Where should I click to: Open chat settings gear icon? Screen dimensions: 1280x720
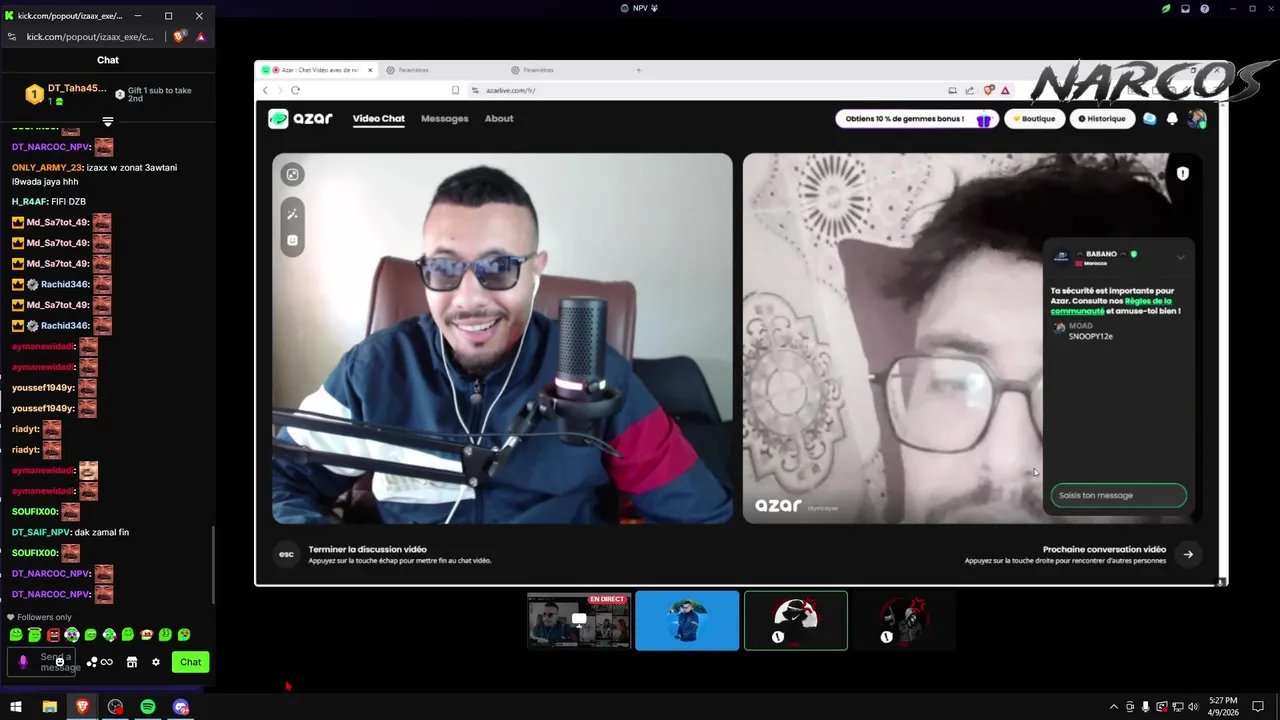click(155, 662)
